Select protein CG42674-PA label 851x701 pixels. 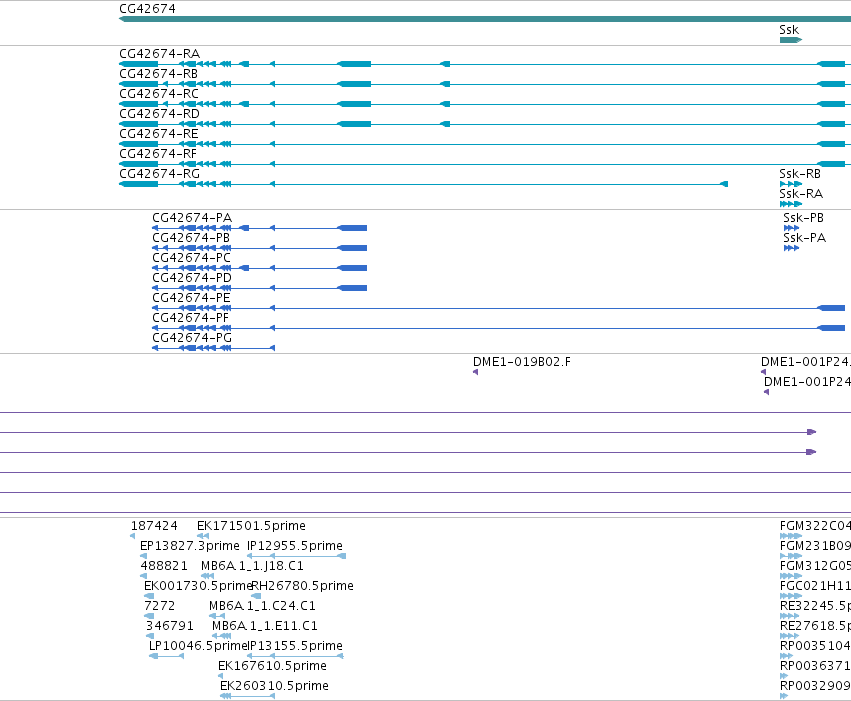192,218
